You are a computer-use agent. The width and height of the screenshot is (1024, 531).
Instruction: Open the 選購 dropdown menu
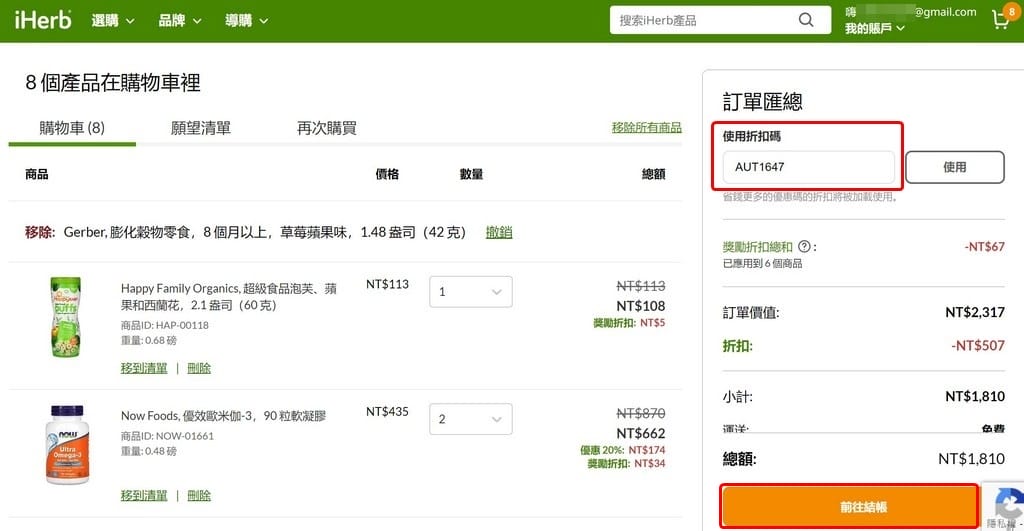tap(113, 21)
